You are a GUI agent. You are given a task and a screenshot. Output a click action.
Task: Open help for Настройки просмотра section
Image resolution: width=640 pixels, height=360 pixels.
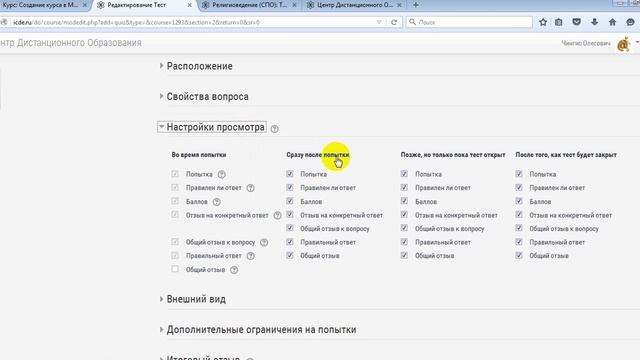pos(274,129)
